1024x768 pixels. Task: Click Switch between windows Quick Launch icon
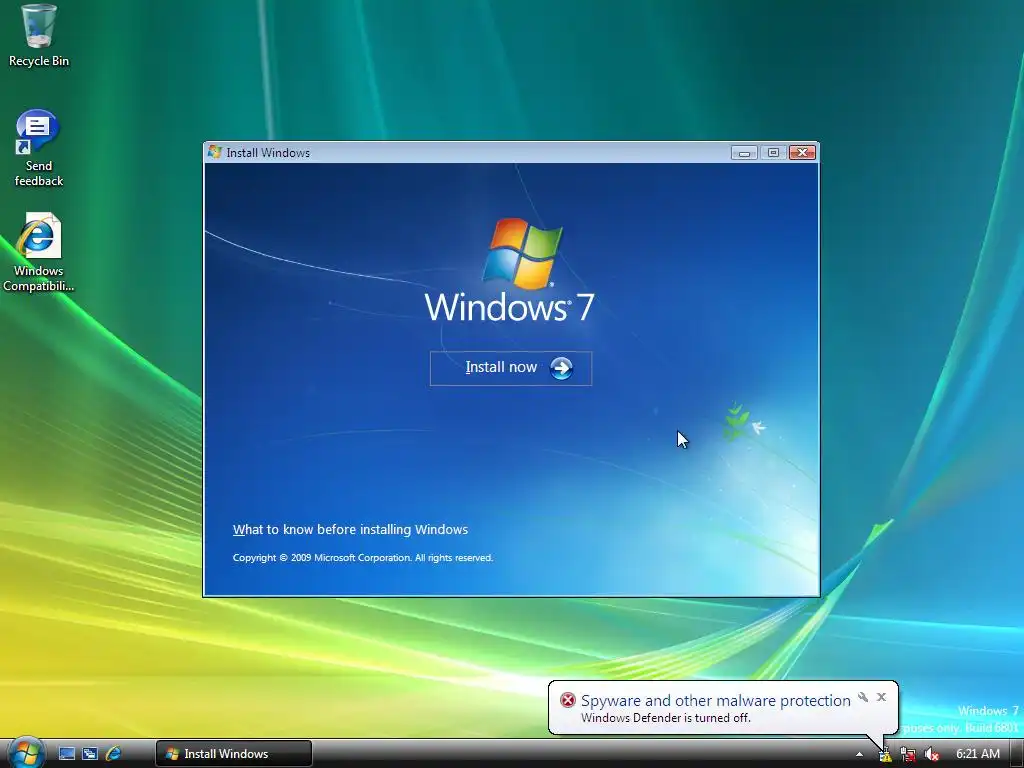click(89, 754)
